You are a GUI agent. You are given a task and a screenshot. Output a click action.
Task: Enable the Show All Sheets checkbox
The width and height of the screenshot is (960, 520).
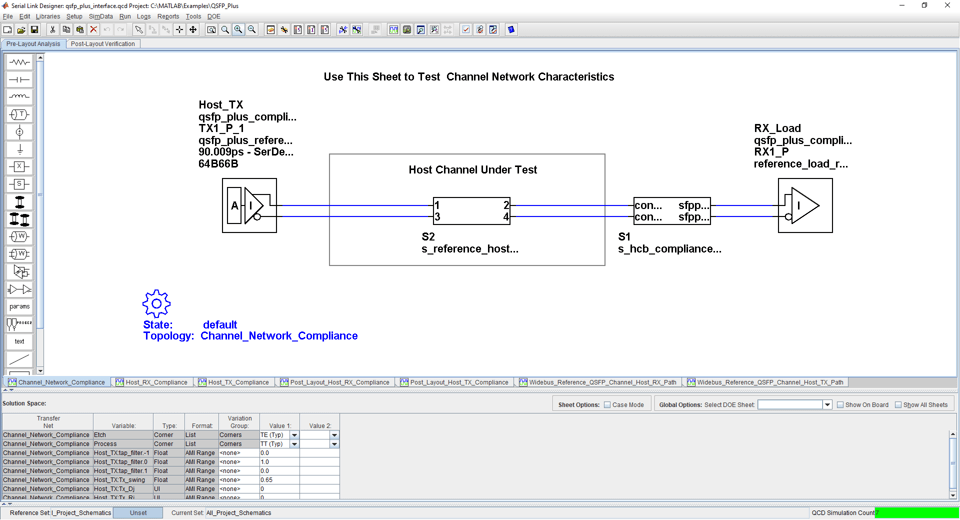[898, 405]
